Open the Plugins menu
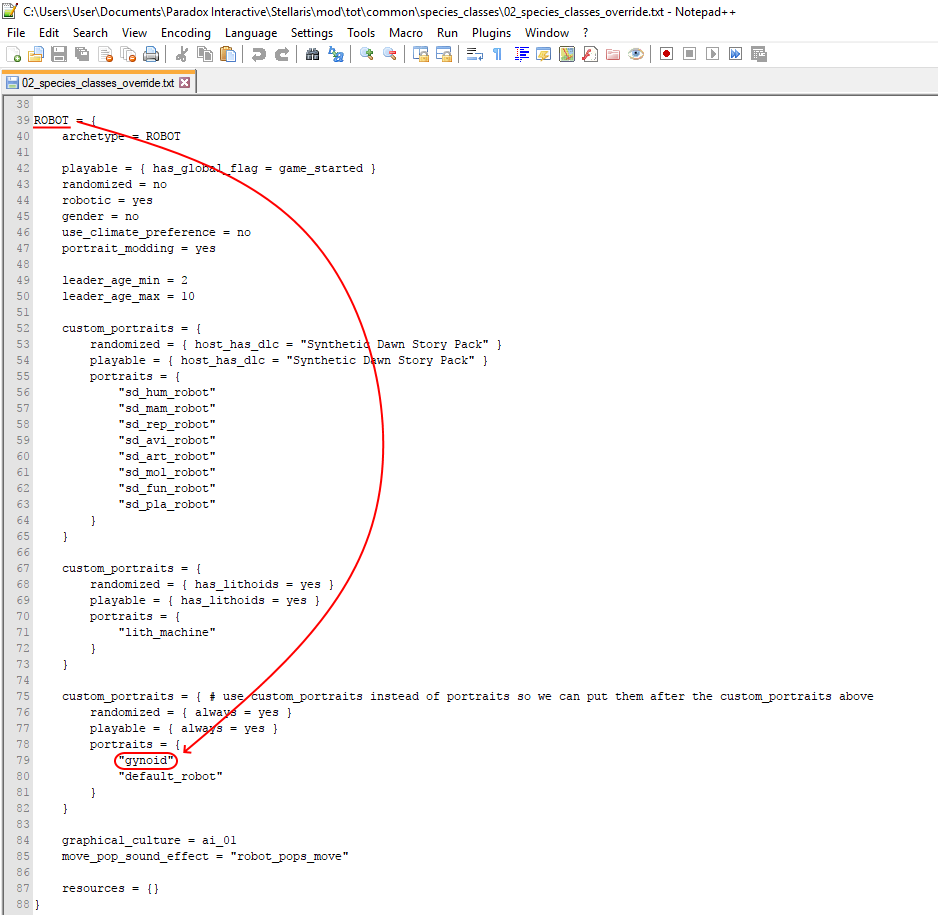 point(491,33)
